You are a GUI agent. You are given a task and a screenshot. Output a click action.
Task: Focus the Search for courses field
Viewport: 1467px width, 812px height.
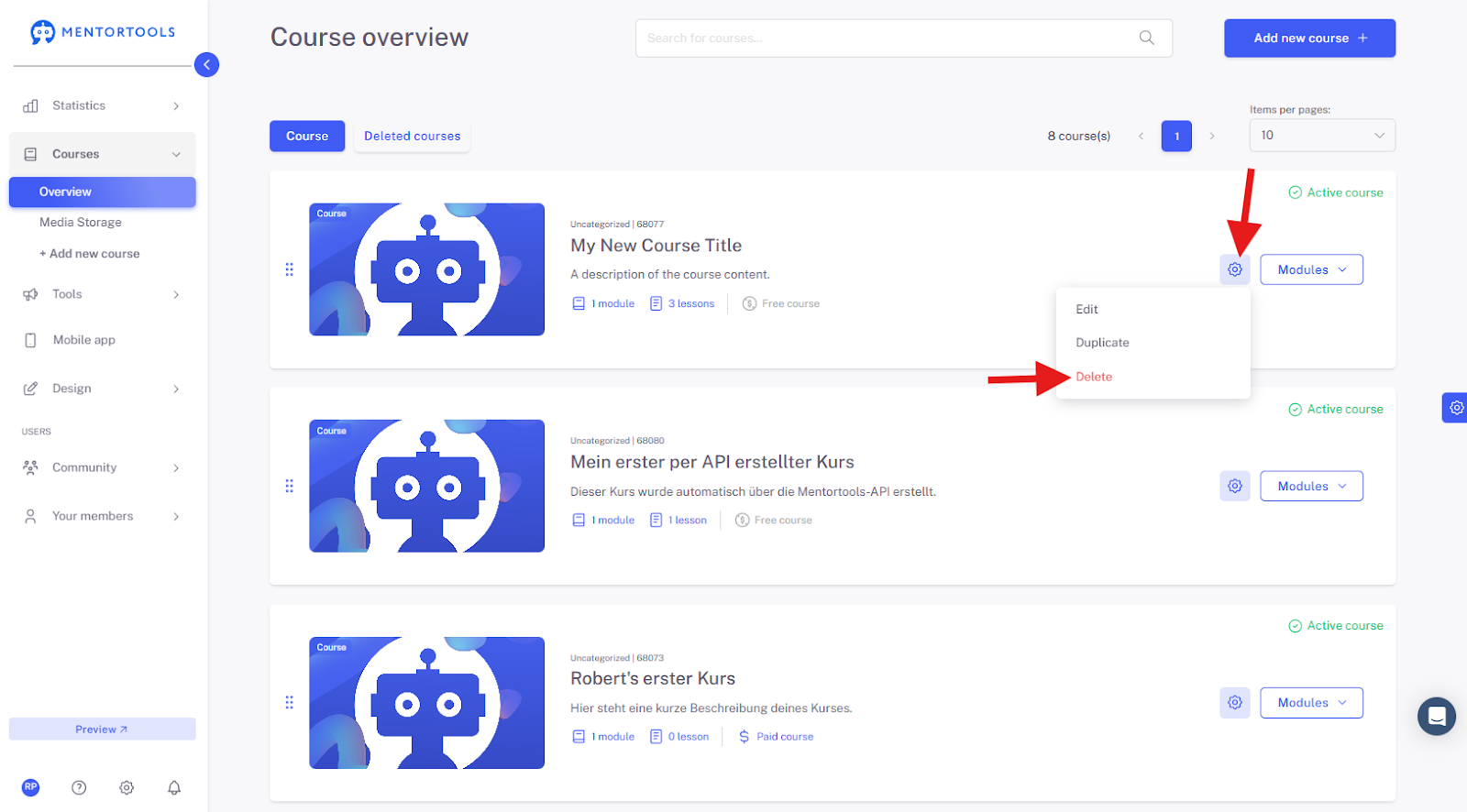click(x=904, y=38)
